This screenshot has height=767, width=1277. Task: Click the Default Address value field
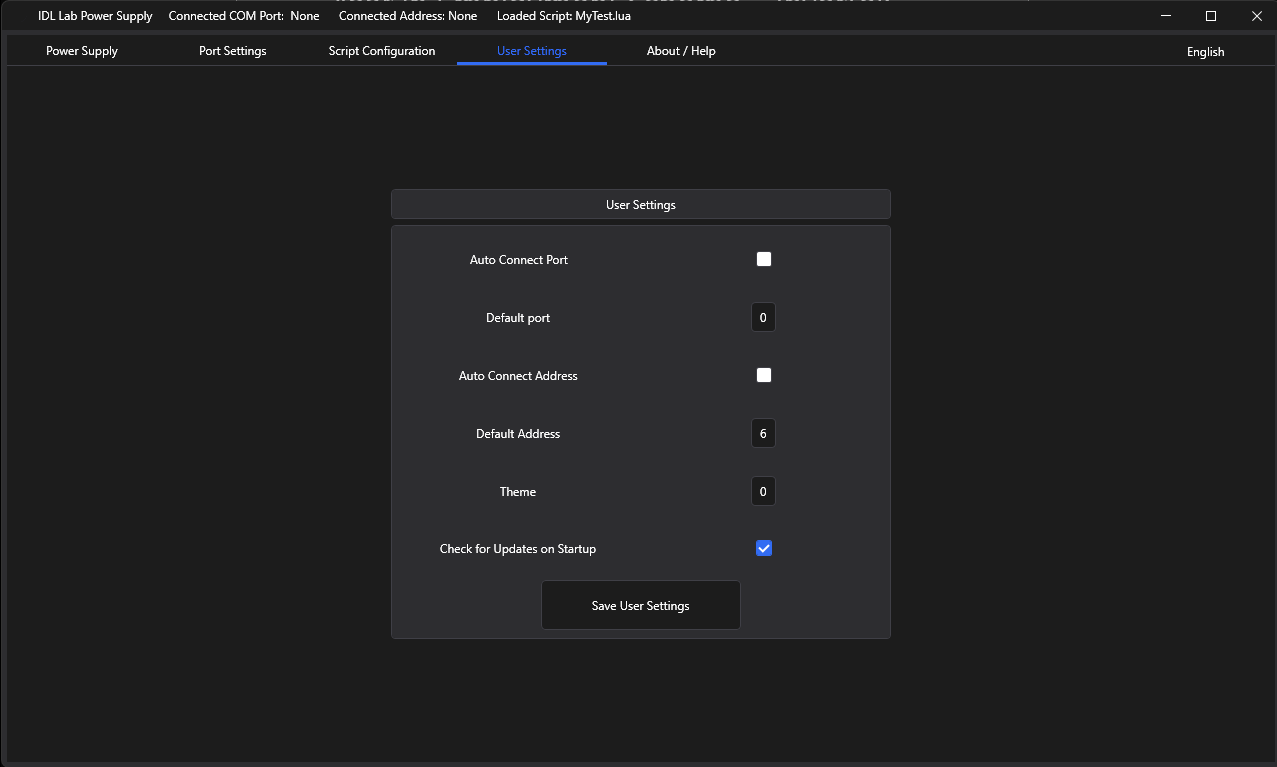[x=763, y=434]
